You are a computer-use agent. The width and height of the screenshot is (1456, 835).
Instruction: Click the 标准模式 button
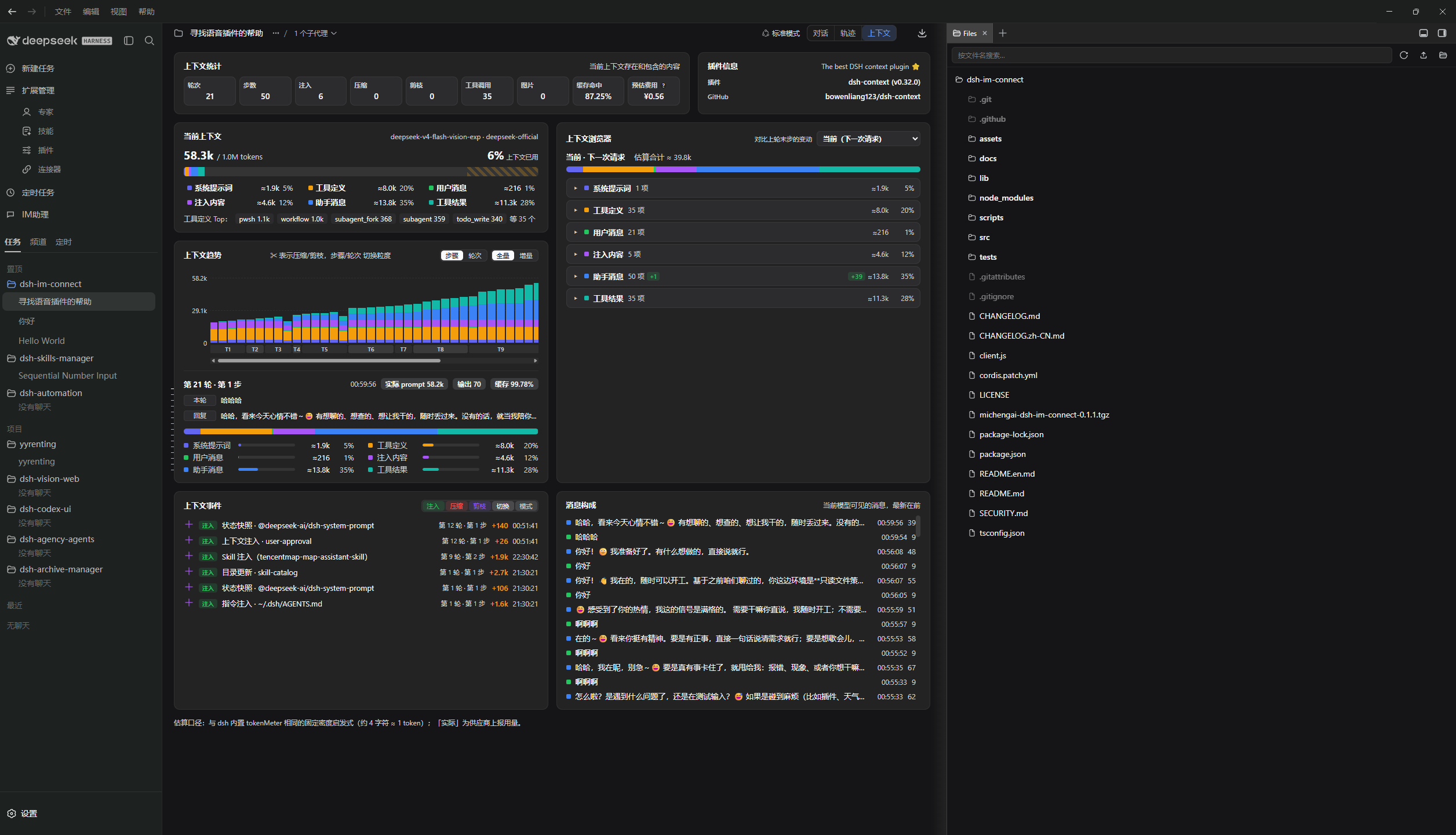(x=781, y=33)
